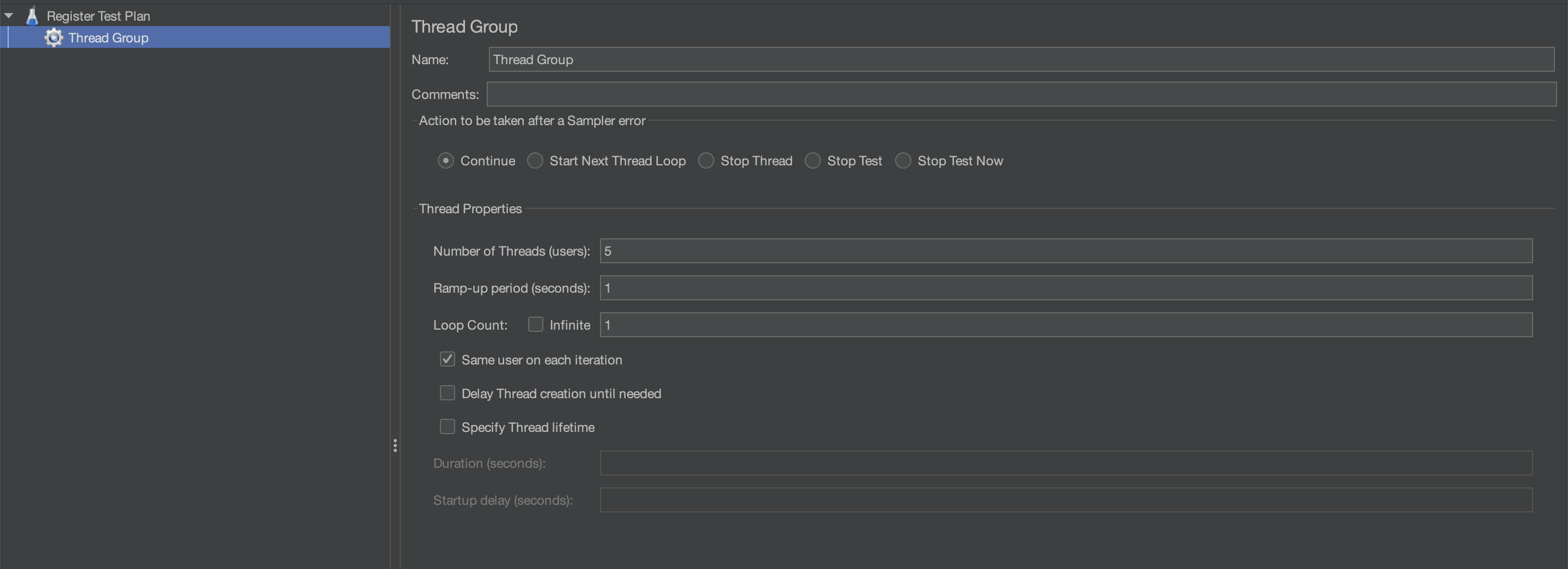This screenshot has width=1568, height=569.
Task: Click the Thread Group gear icon
Action: (x=53, y=37)
